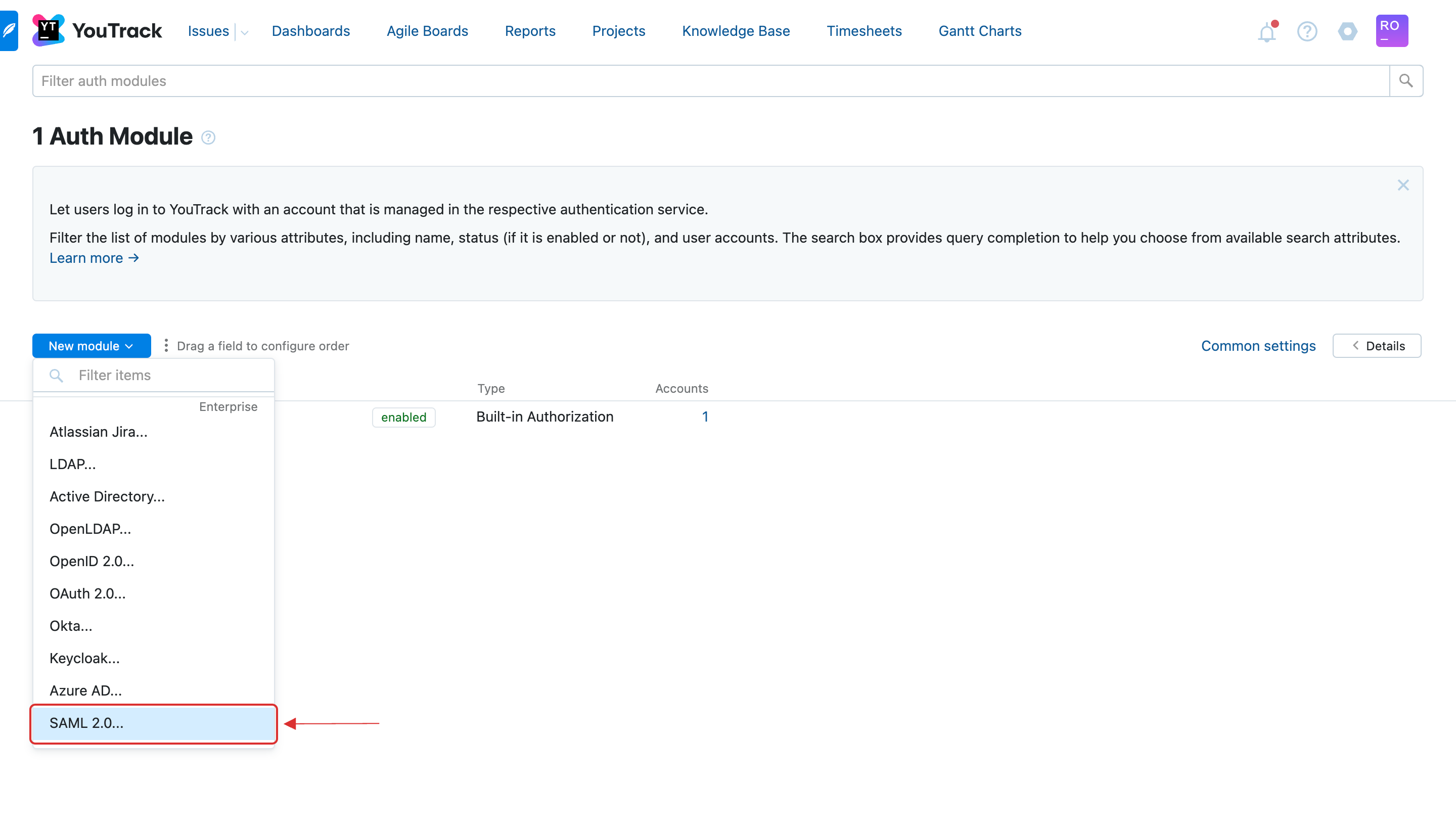1456x830 pixels.
Task: Toggle the New module dropdown
Action: (x=91, y=345)
